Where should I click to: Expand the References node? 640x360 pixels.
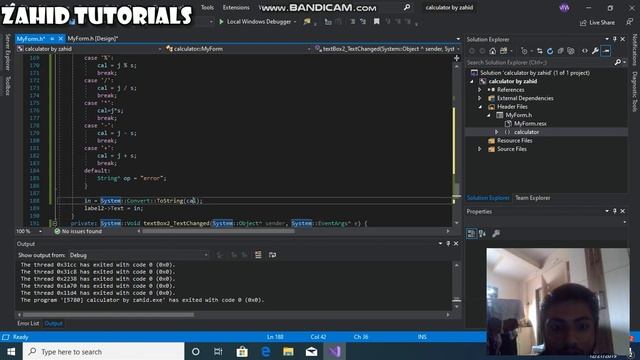point(480,90)
